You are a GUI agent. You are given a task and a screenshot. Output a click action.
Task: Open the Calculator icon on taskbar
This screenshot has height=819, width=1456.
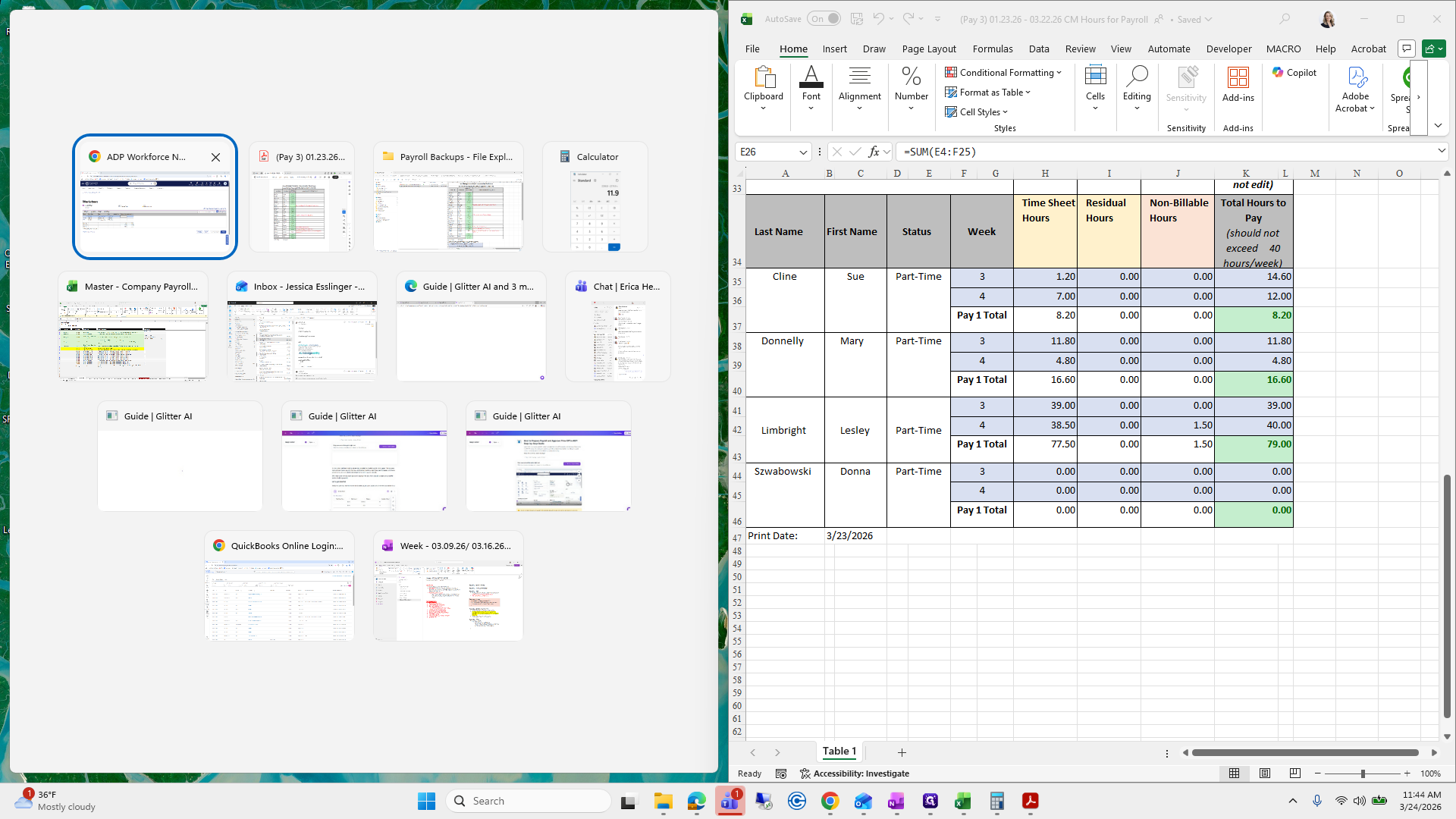tap(996, 801)
